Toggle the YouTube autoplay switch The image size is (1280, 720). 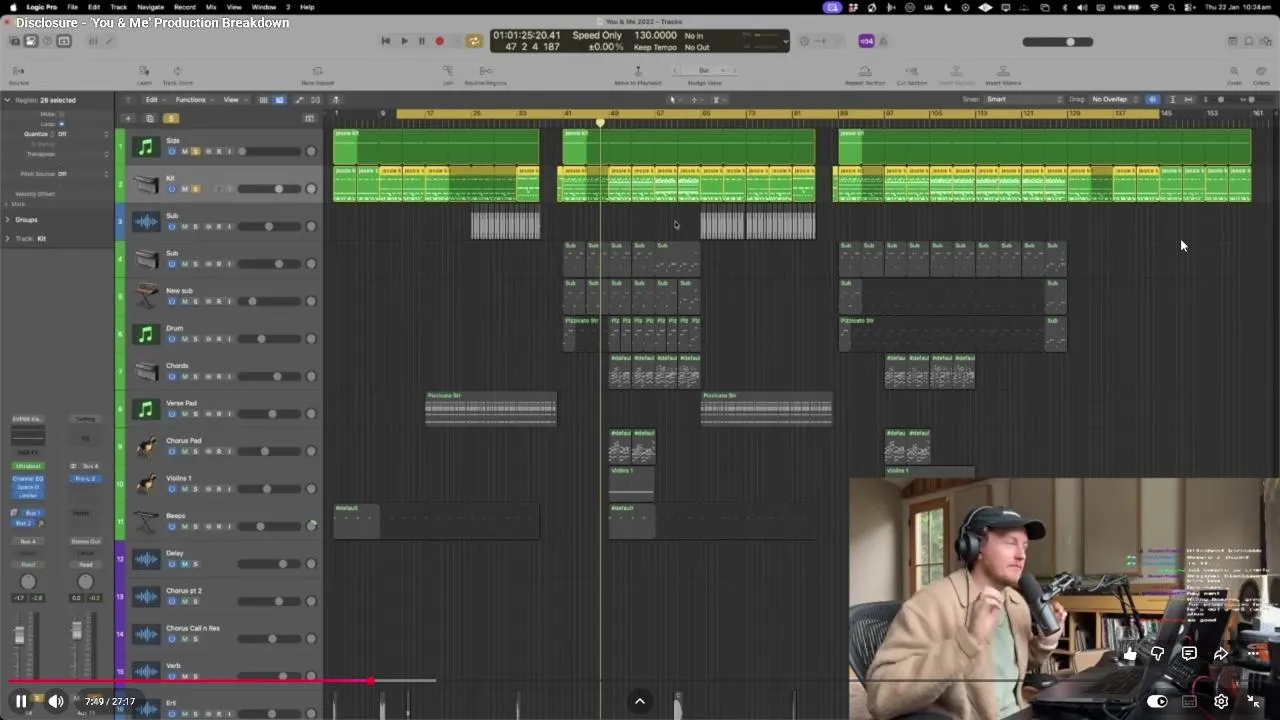pyautogui.click(x=1157, y=701)
